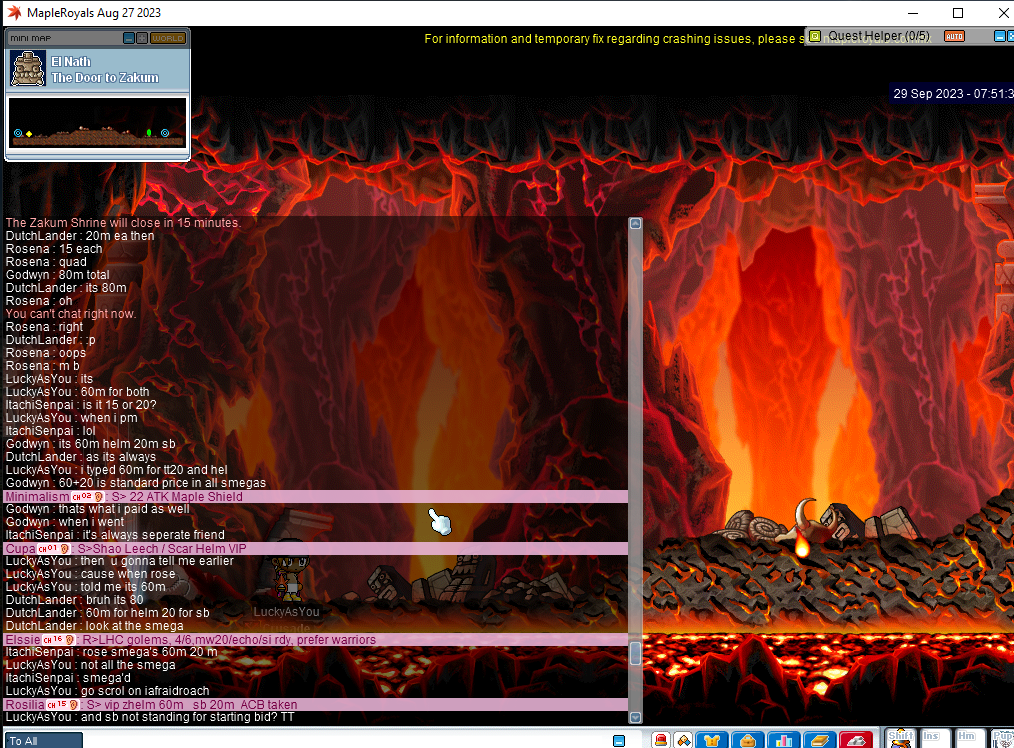Click the yellow Quest Helper icon
1014x748 pixels.
(815, 36)
